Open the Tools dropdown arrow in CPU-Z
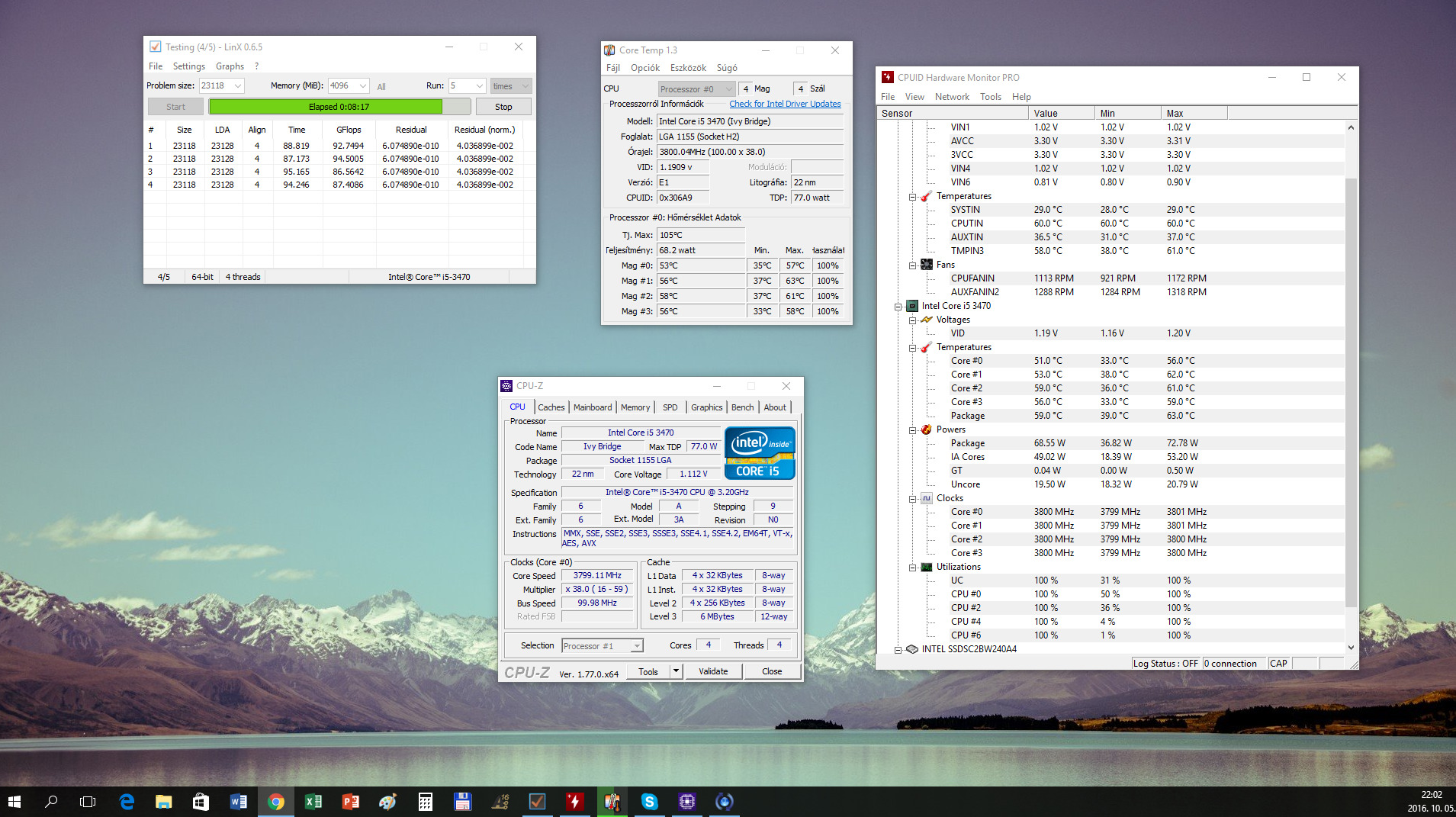The width and height of the screenshot is (1456, 817). [x=675, y=671]
